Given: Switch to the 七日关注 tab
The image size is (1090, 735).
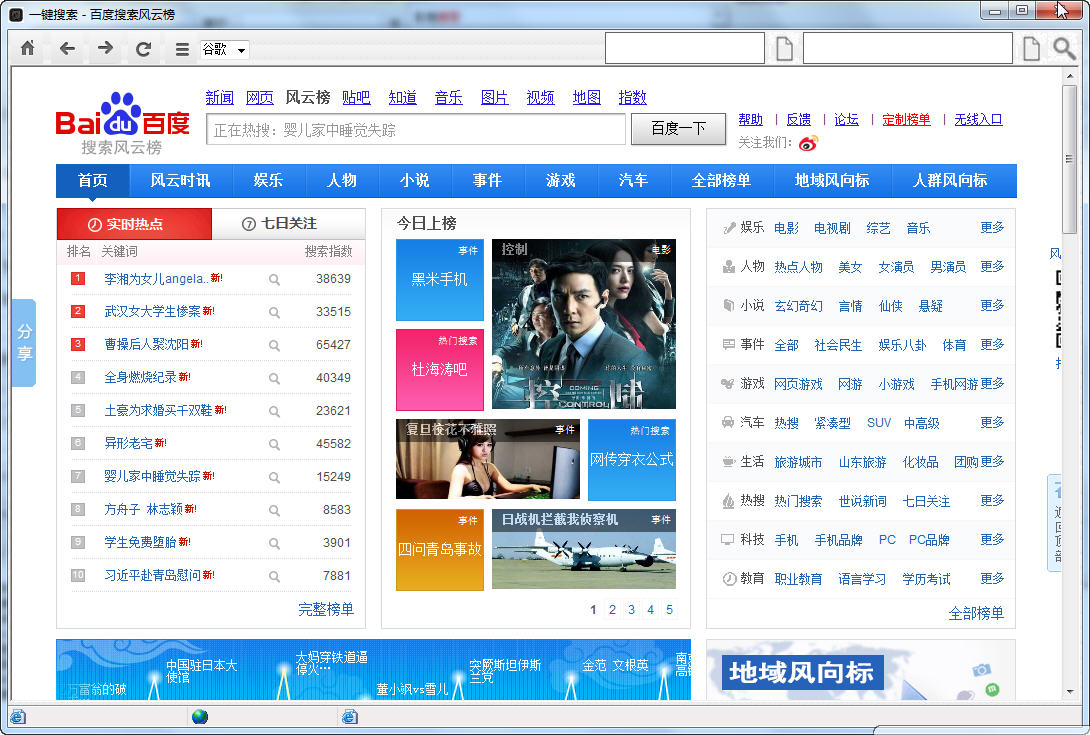Looking at the screenshot, I should 288,224.
